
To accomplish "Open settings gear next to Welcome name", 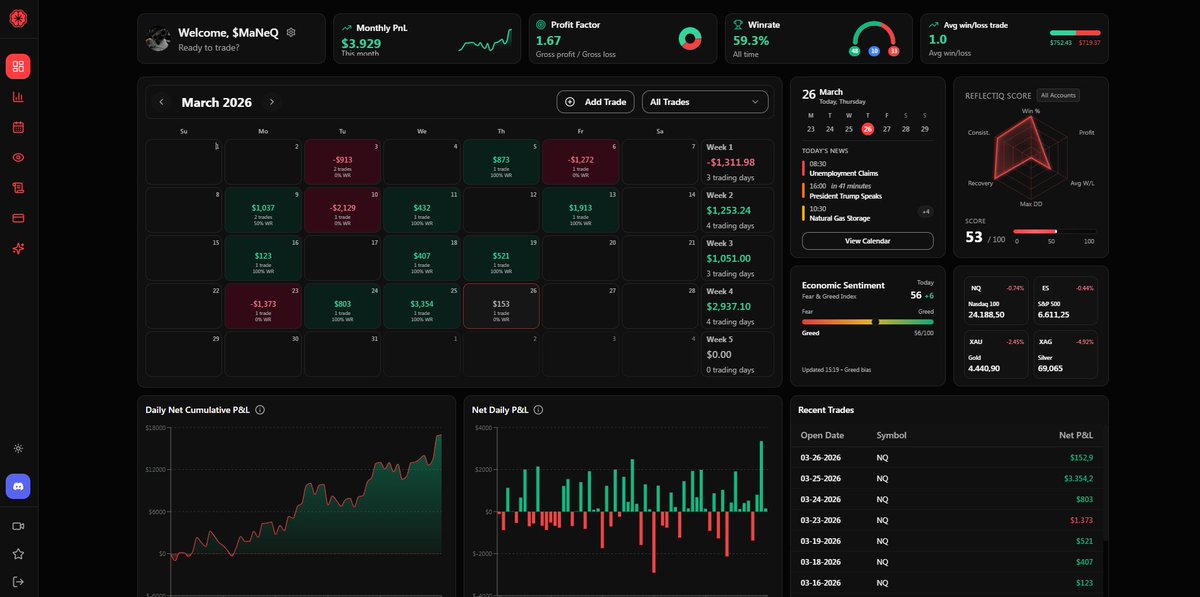I will (291, 32).
